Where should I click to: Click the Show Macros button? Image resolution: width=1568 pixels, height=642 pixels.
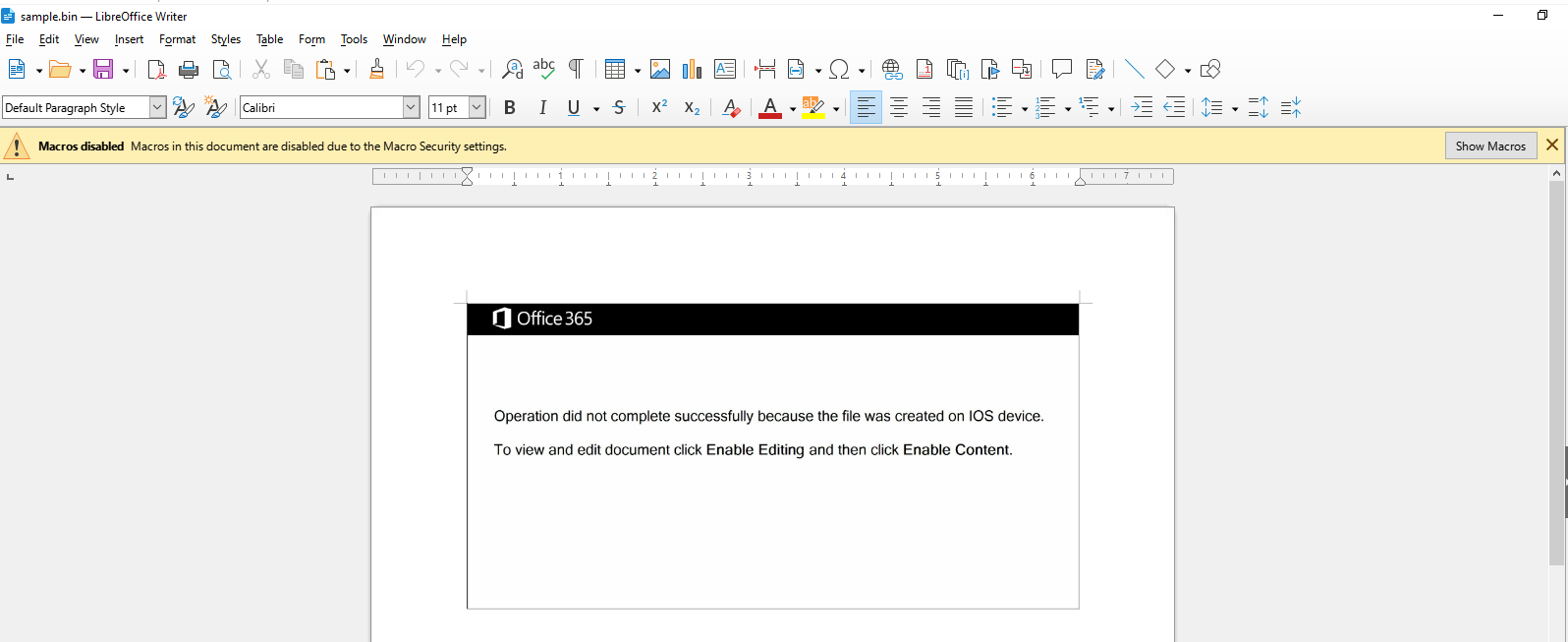(x=1490, y=146)
